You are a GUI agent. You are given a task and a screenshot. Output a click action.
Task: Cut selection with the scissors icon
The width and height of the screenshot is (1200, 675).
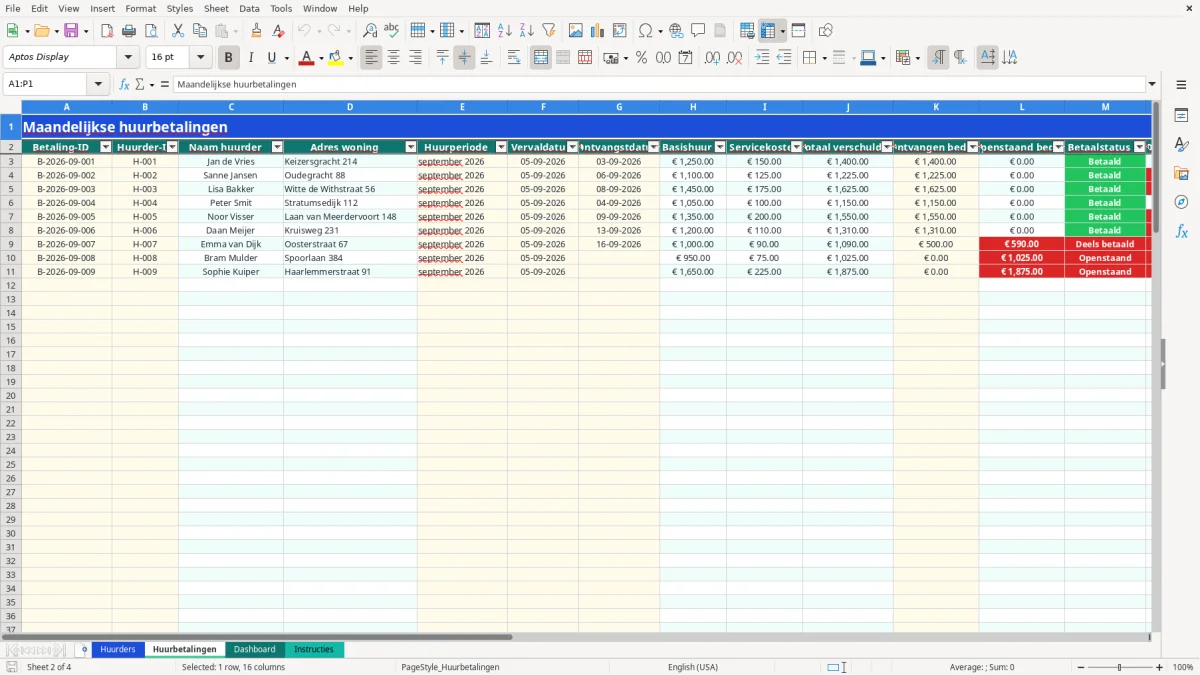(x=177, y=31)
